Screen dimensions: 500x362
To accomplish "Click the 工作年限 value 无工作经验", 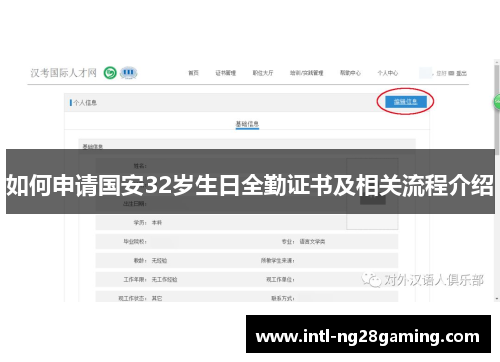I will tap(165, 280).
